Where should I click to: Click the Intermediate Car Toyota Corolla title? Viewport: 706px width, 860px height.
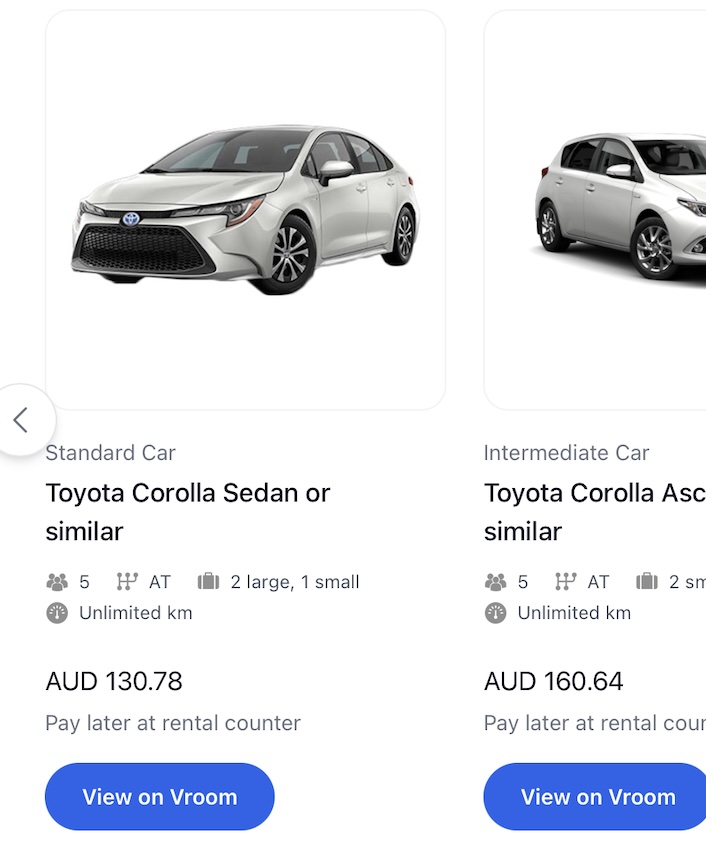[x=594, y=511]
